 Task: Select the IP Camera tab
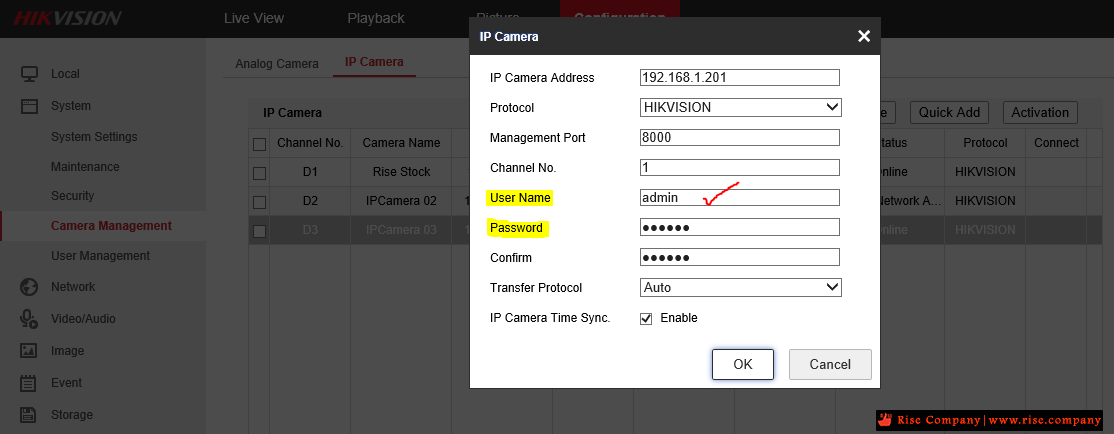pos(374,62)
